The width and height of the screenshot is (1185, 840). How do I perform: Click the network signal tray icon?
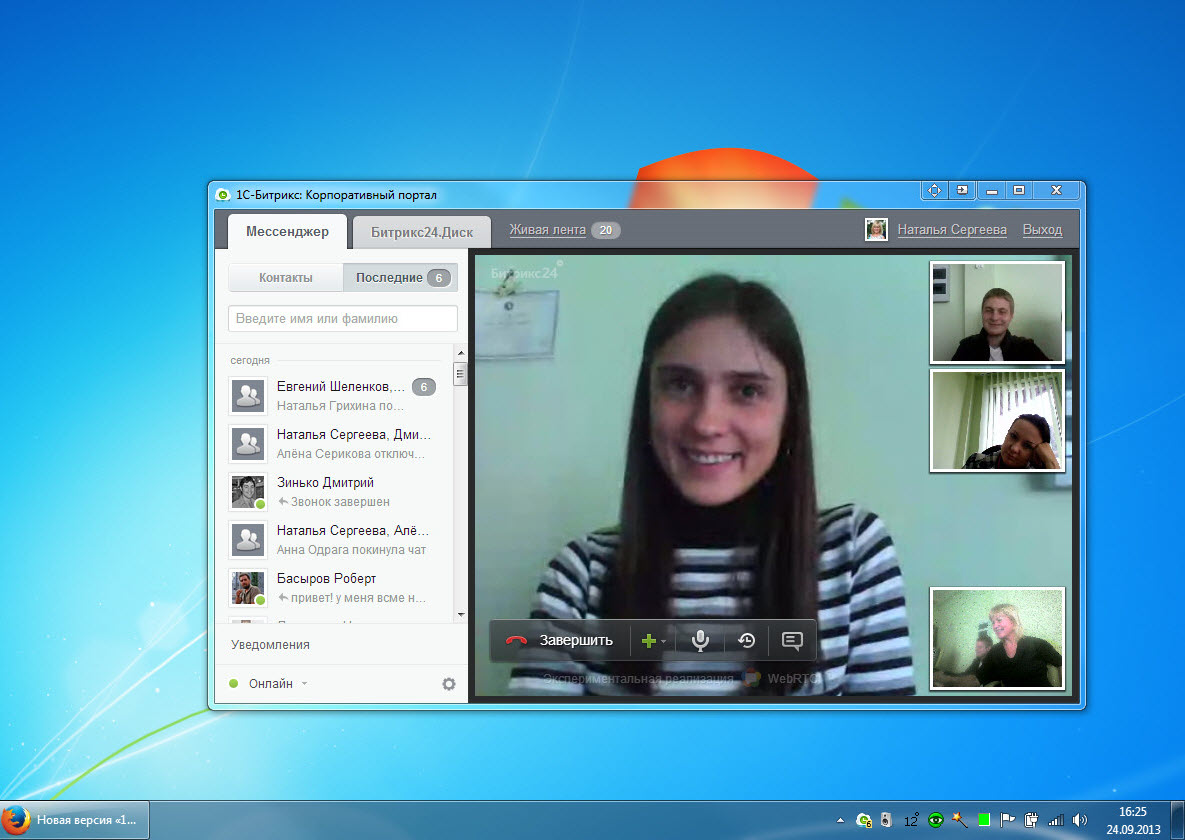pos(1056,820)
